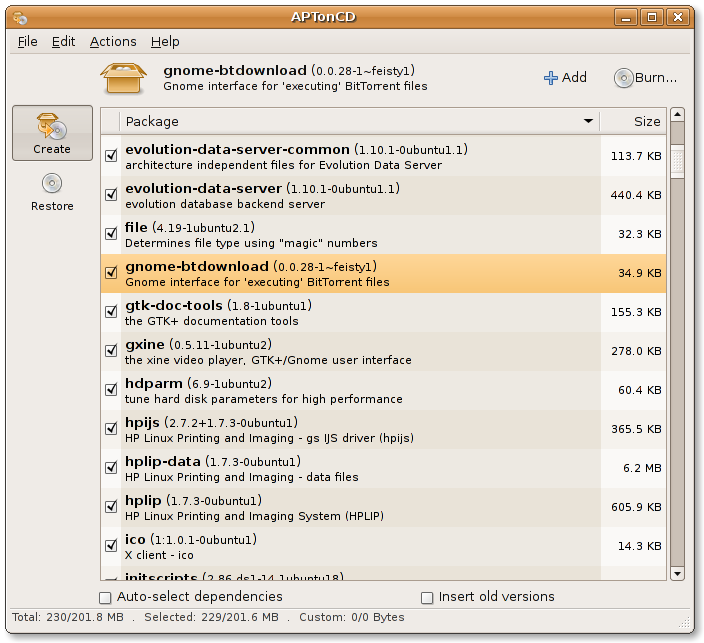Click the Restore label in sidebar
The height and width of the screenshot is (643, 704).
pyautogui.click(x=52, y=206)
